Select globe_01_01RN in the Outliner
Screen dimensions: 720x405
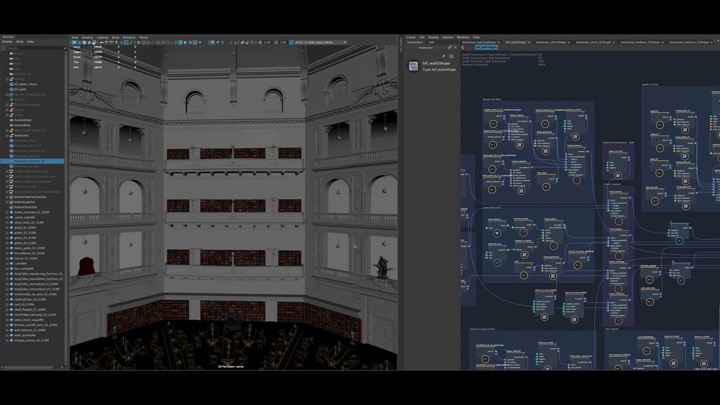pos(25,227)
